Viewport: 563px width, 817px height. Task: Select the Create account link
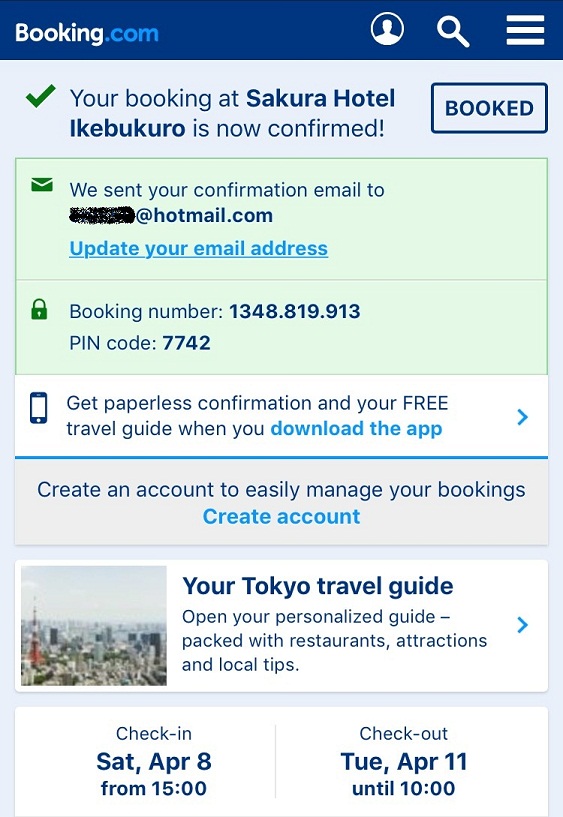(281, 516)
